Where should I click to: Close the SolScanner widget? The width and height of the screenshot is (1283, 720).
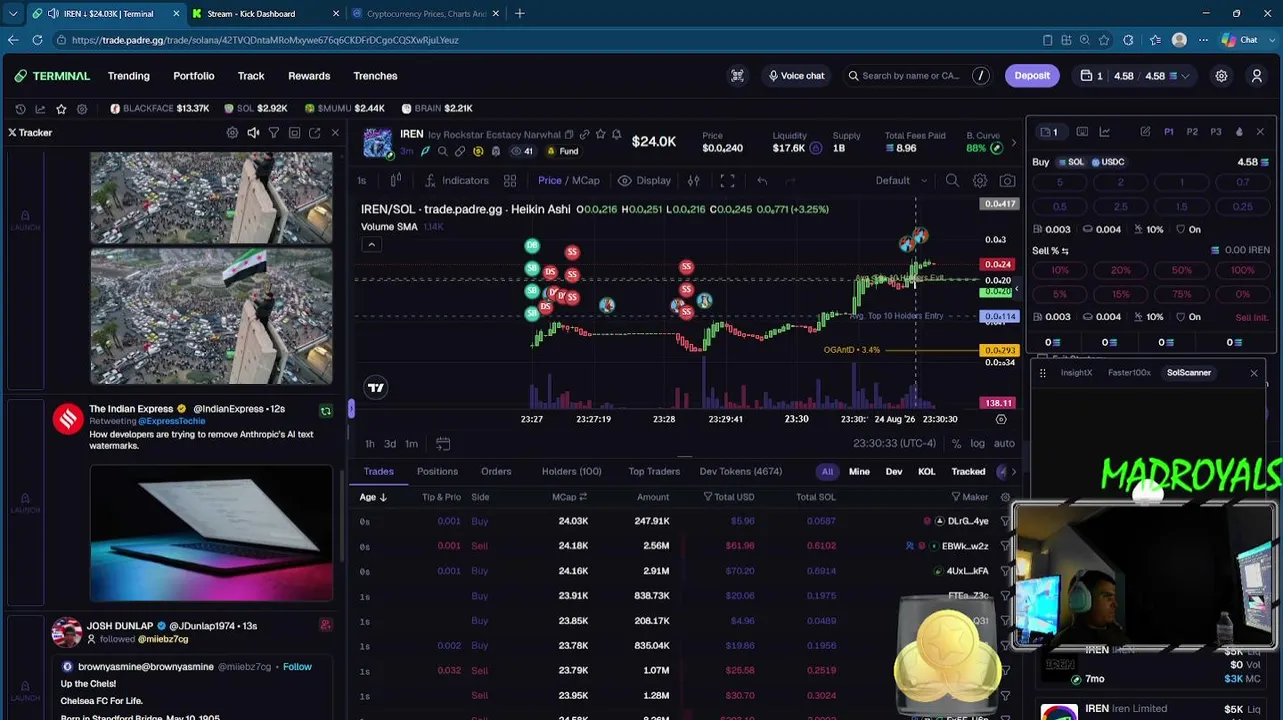pos(1254,373)
